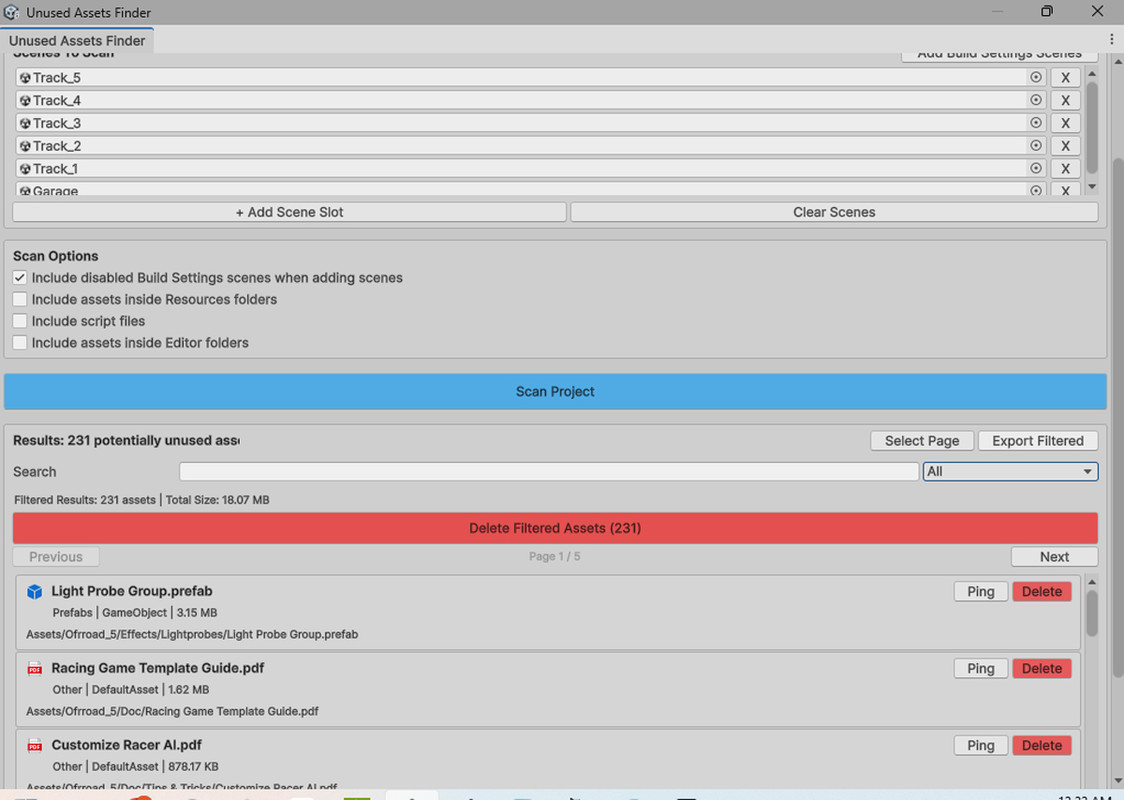Image resolution: width=1124 pixels, height=800 pixels.
Task: Click the Filtered Results total size text
Action: click(x=141, y=500)
